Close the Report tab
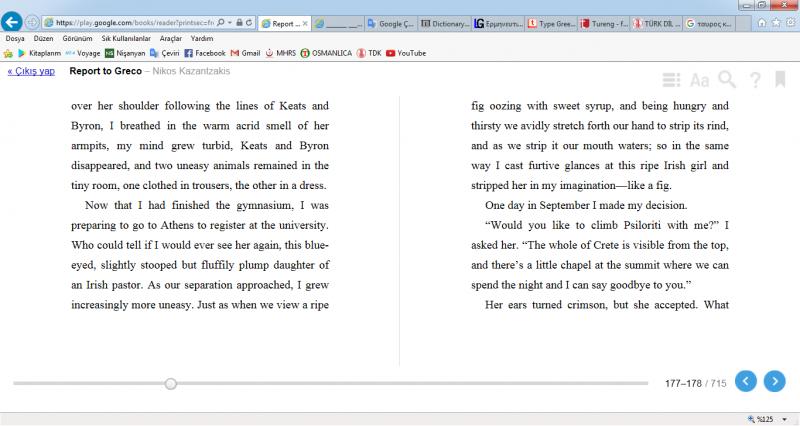This screenshot has width=800, height=426. tap(305, 23)
